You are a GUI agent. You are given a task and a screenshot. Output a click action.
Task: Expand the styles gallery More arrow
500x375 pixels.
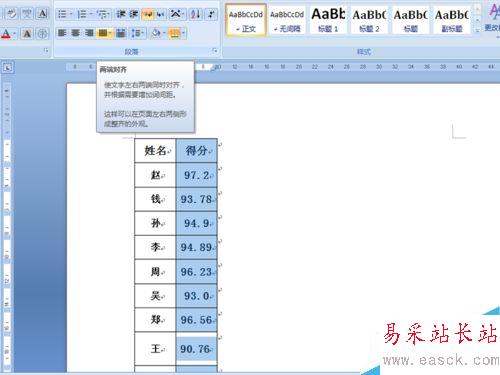pyautogui.click(x=478, y=30)
